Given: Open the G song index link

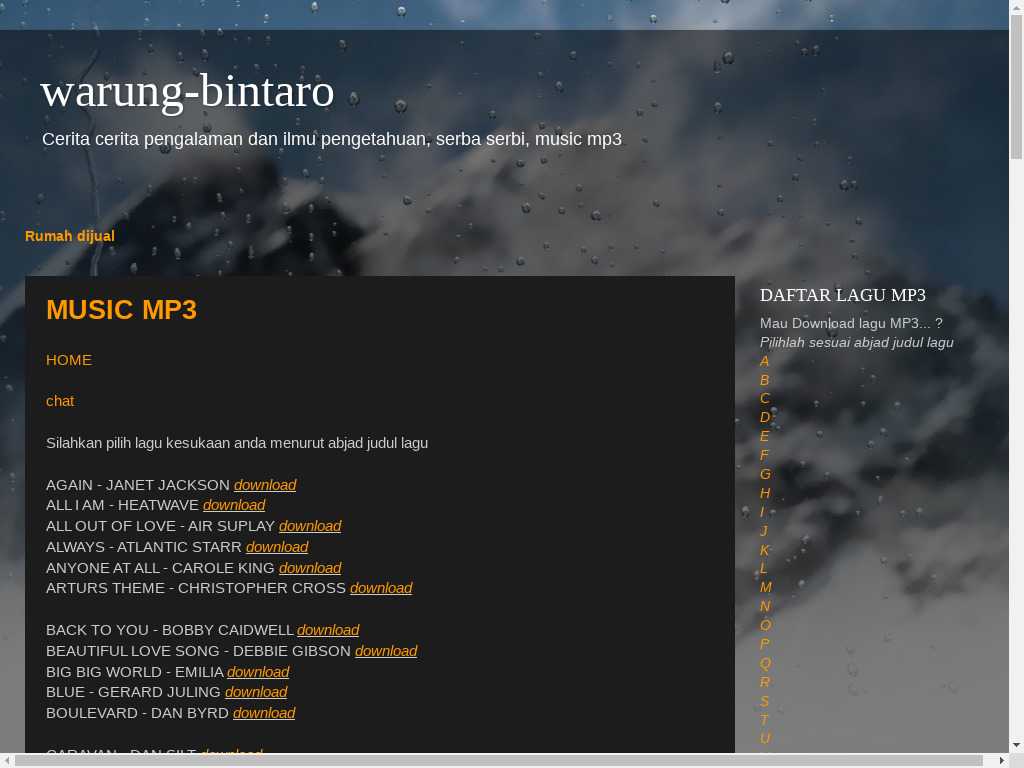Looking at the screenshot, I should coord(765,474).
